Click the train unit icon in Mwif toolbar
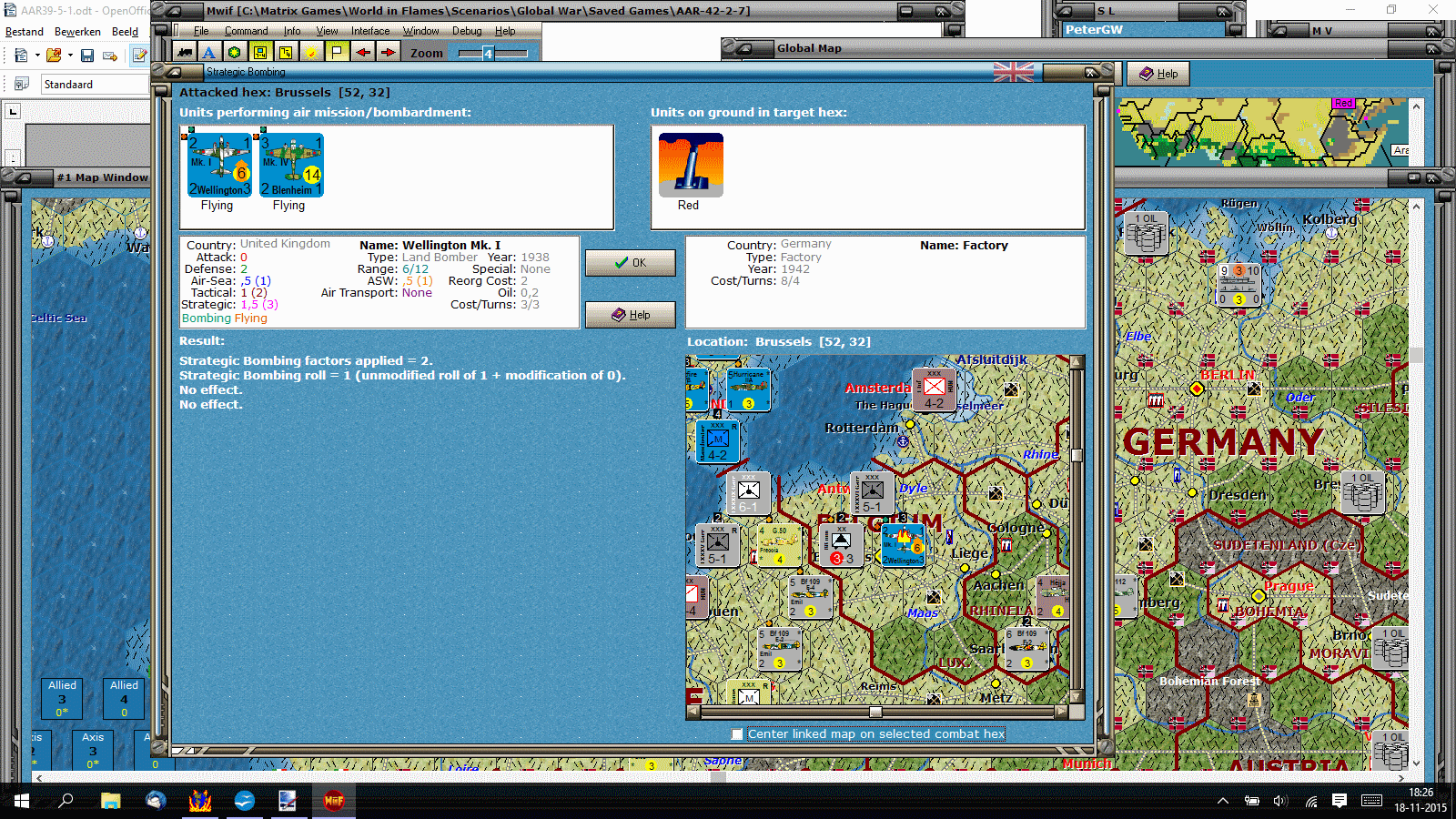 [x=185, y=52]
